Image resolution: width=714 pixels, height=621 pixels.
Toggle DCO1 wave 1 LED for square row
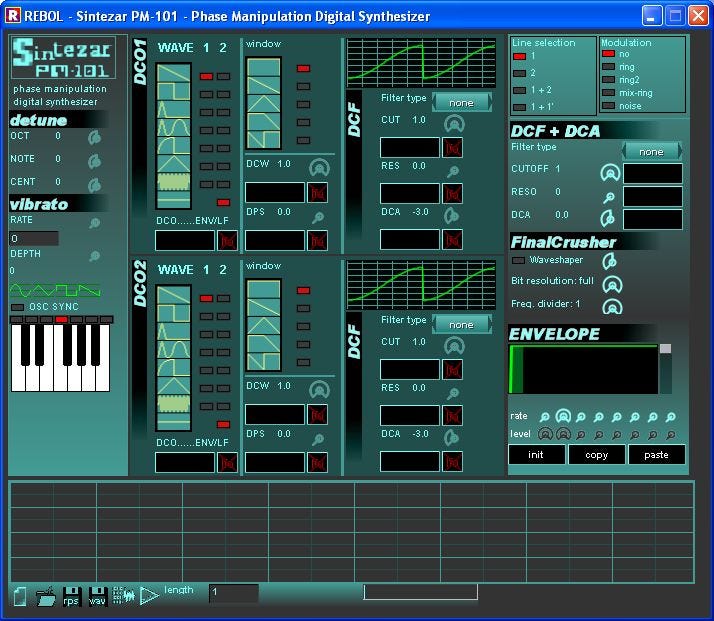tap(206, 95)
